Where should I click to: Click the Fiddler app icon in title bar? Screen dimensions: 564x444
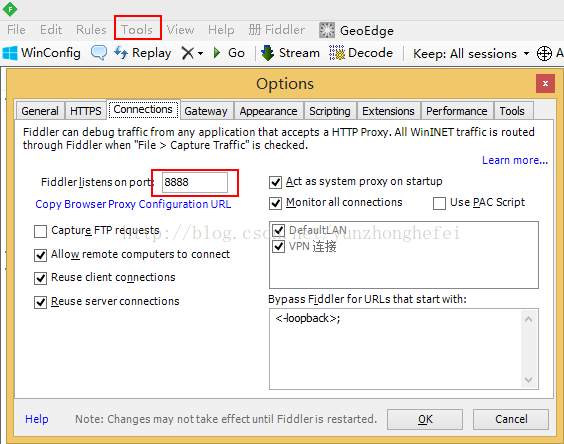click(x=10, y=9)
